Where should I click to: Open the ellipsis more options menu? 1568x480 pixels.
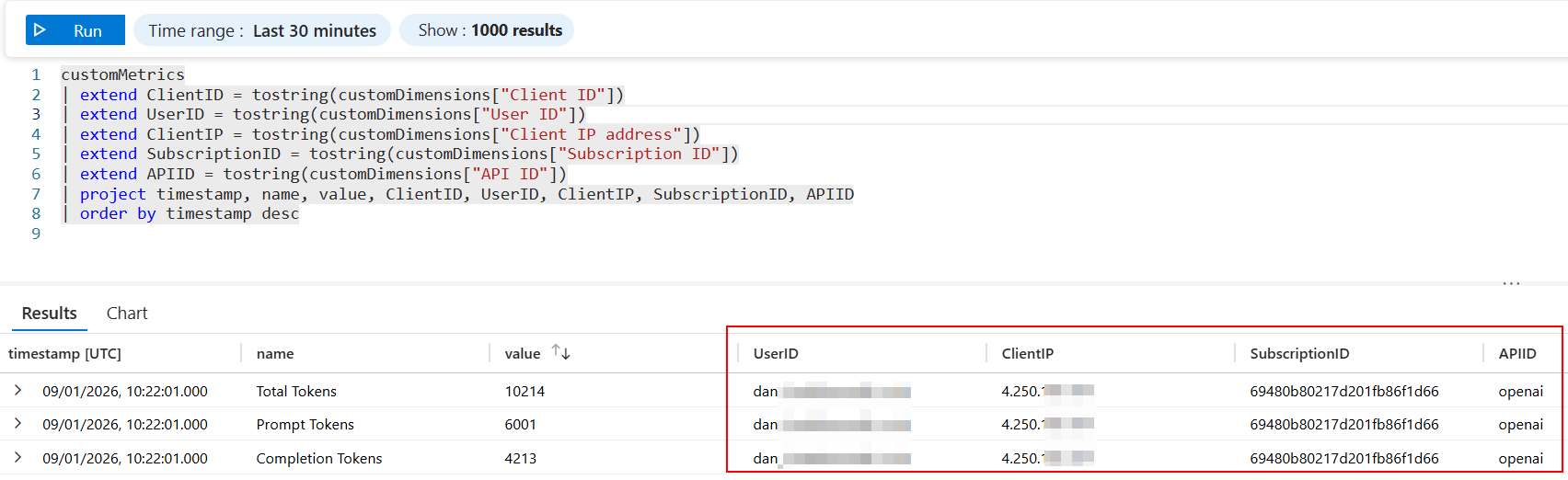pos(1511,284)
